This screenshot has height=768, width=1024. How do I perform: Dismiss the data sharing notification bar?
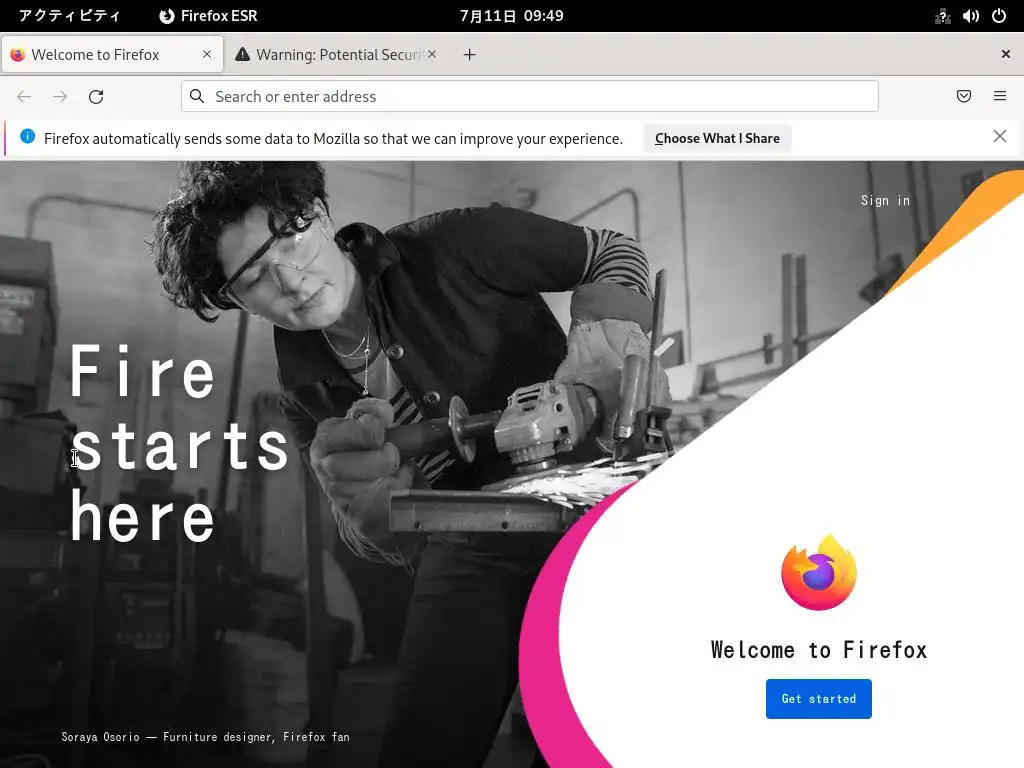[1000, 136]
